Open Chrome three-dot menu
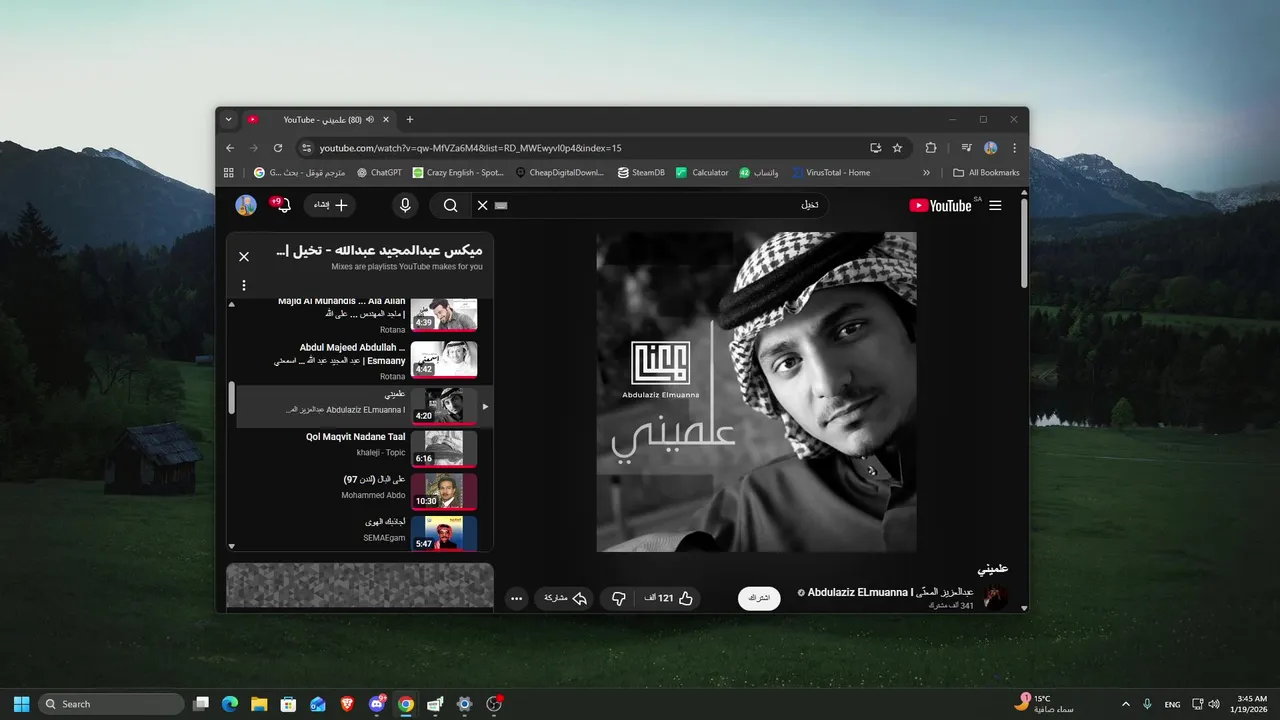This screenshot has width=1280, height=720. click(x=1014, y=148)
